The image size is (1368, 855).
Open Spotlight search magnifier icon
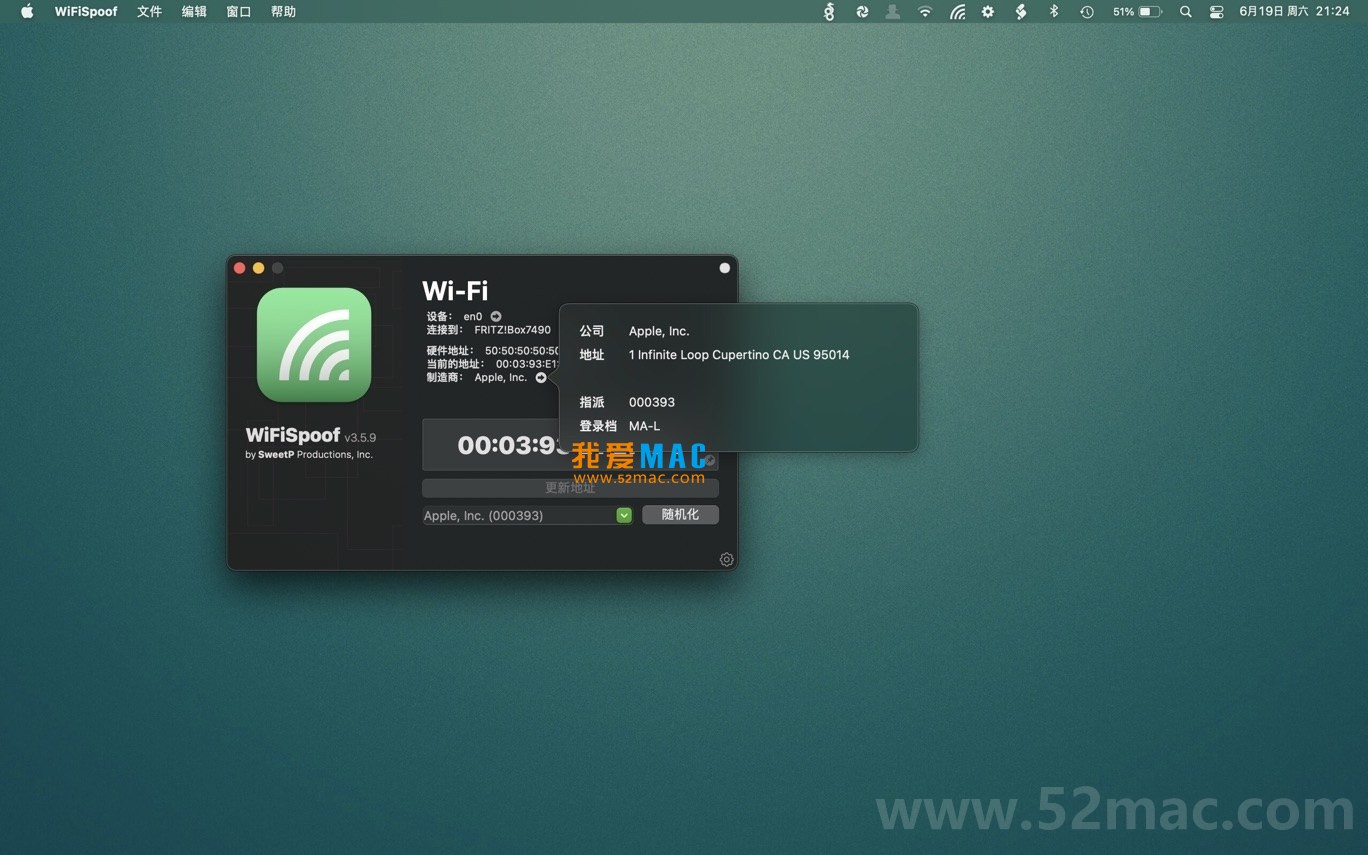1185,12
